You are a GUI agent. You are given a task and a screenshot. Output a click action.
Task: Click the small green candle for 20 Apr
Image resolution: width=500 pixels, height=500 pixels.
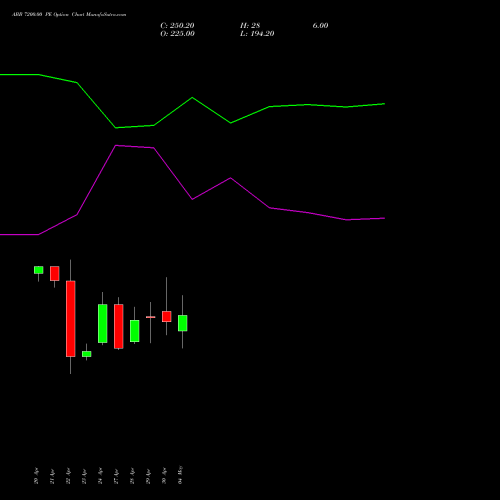(x=39, y=270)
